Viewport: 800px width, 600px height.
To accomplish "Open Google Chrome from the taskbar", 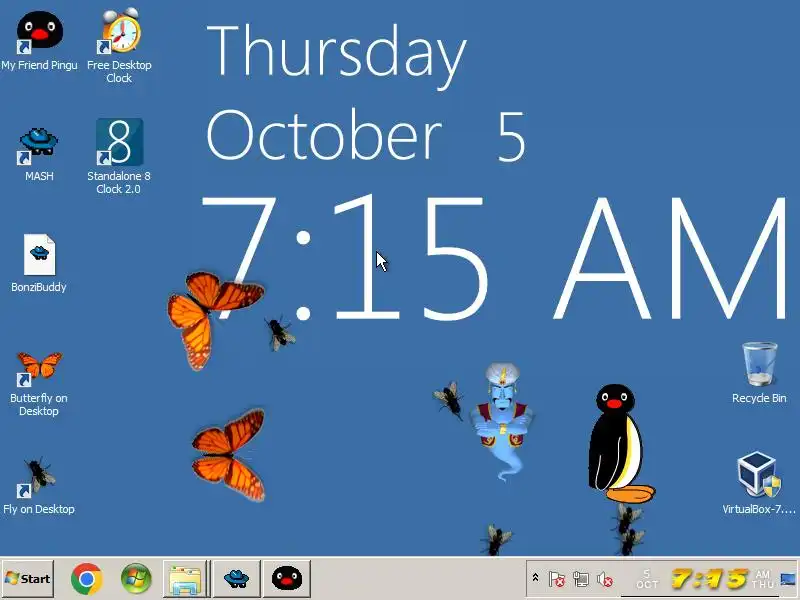I will (87, 579).
